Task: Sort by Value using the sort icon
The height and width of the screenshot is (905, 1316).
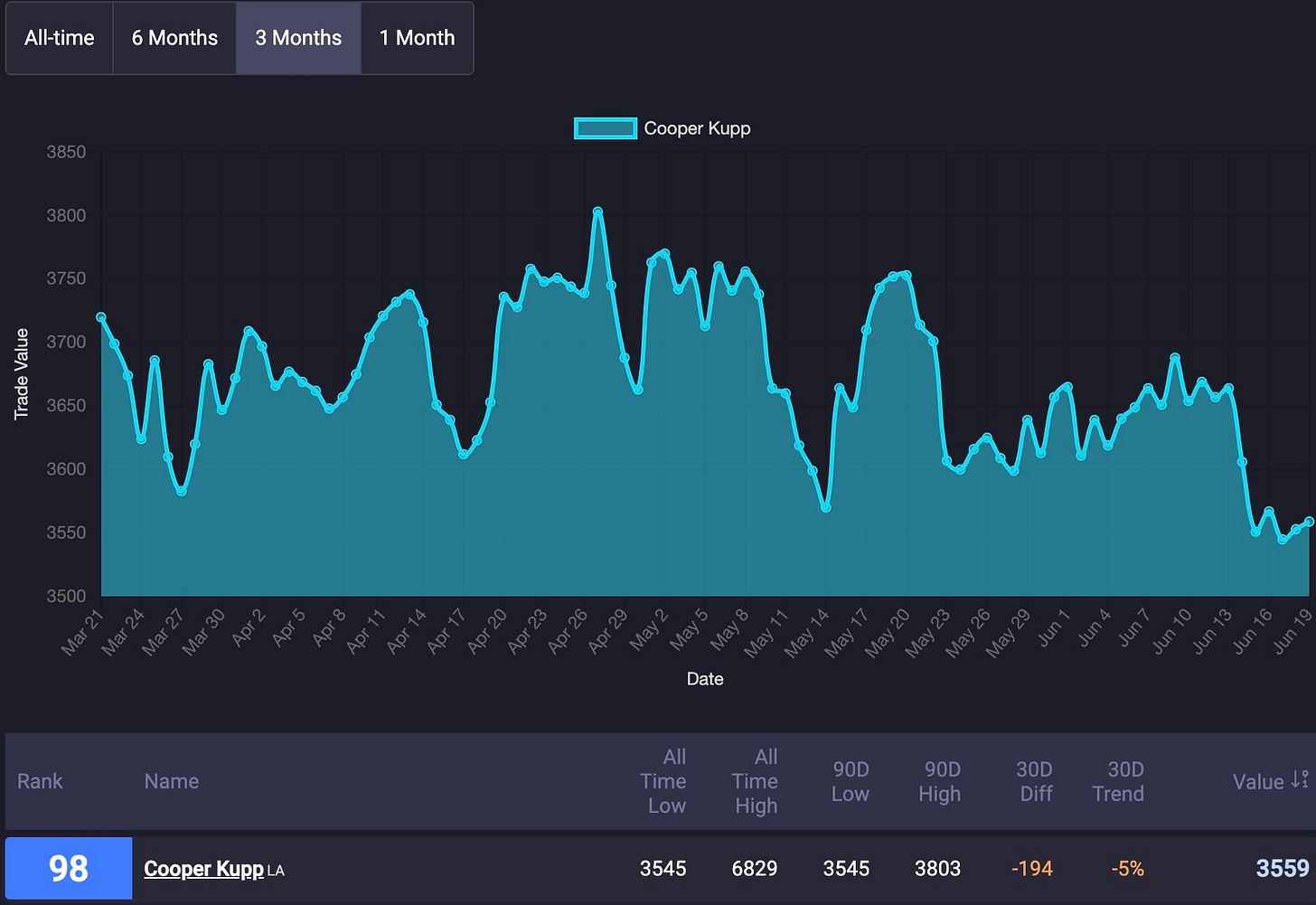Action: click(x=1300, y=779)
